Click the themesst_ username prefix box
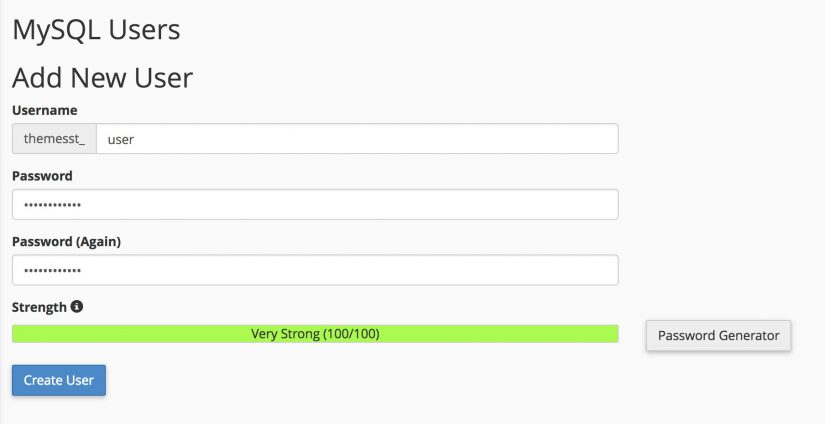The image size is (825, 424). [54, 139]
